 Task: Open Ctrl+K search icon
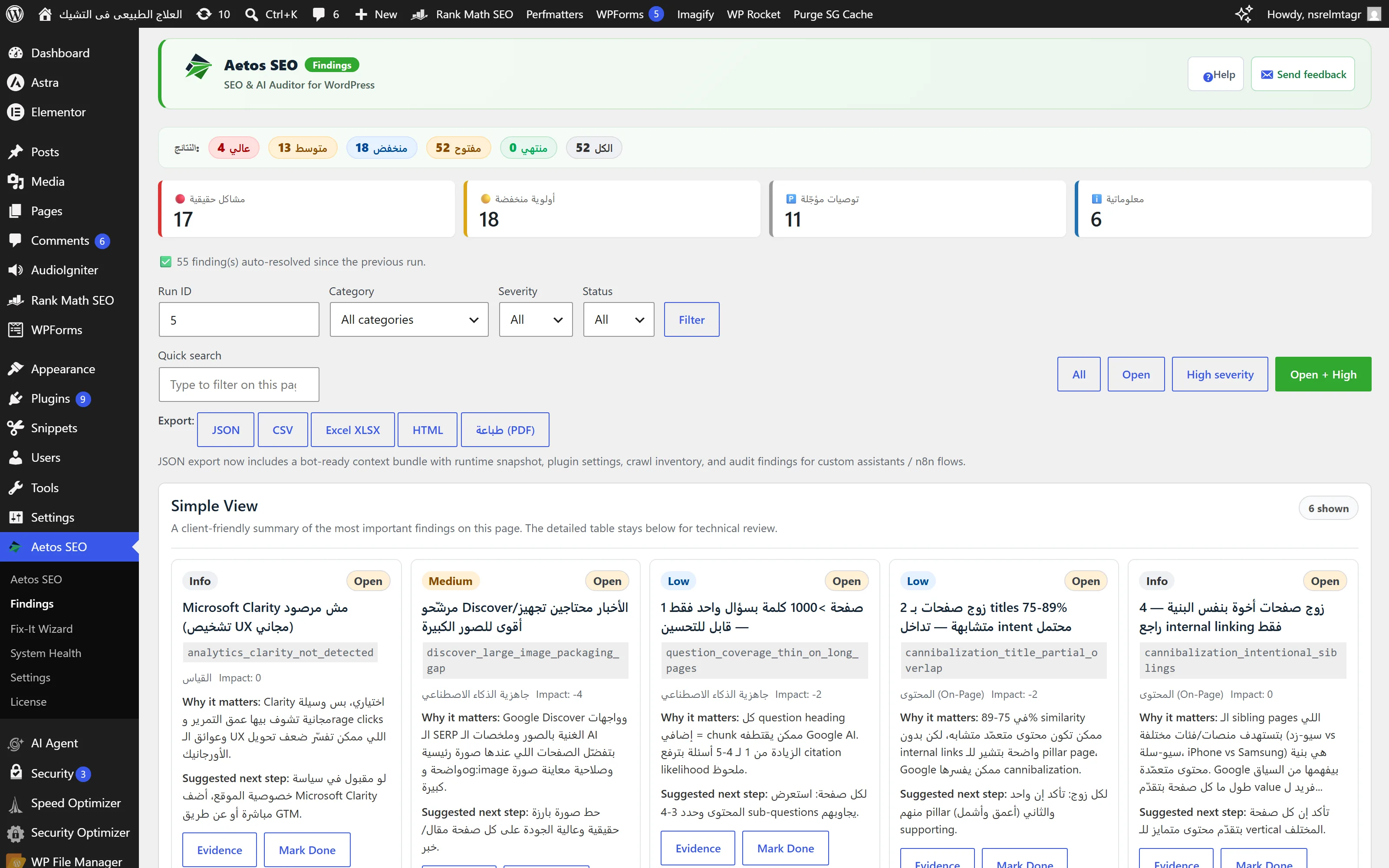pos(251,14)
